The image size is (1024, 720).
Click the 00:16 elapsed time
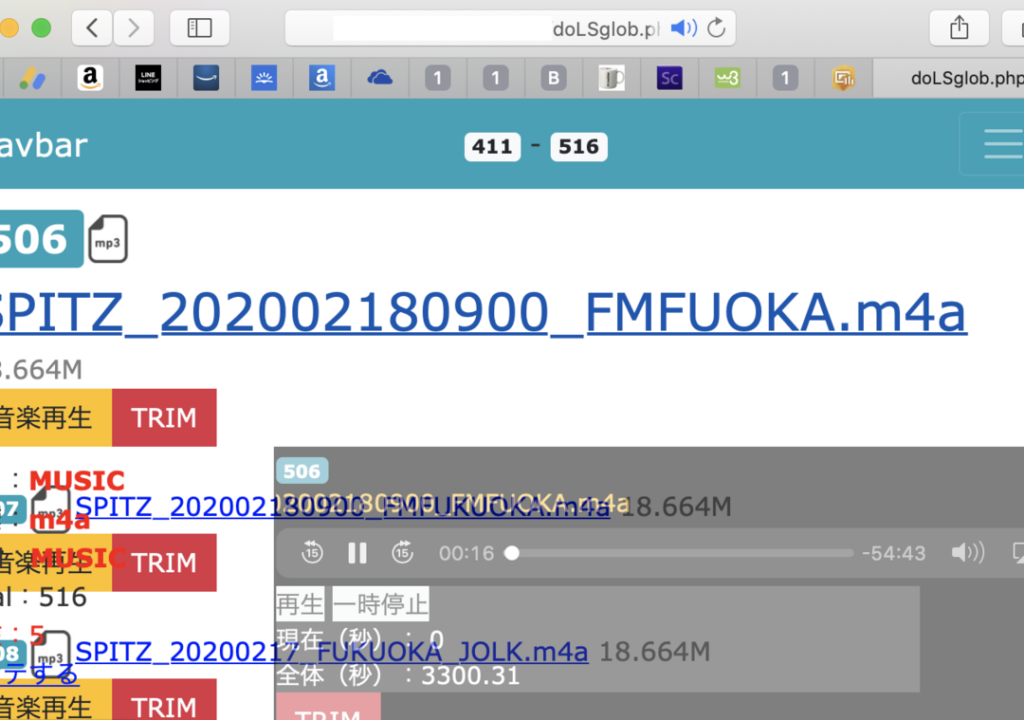point(466,553)
